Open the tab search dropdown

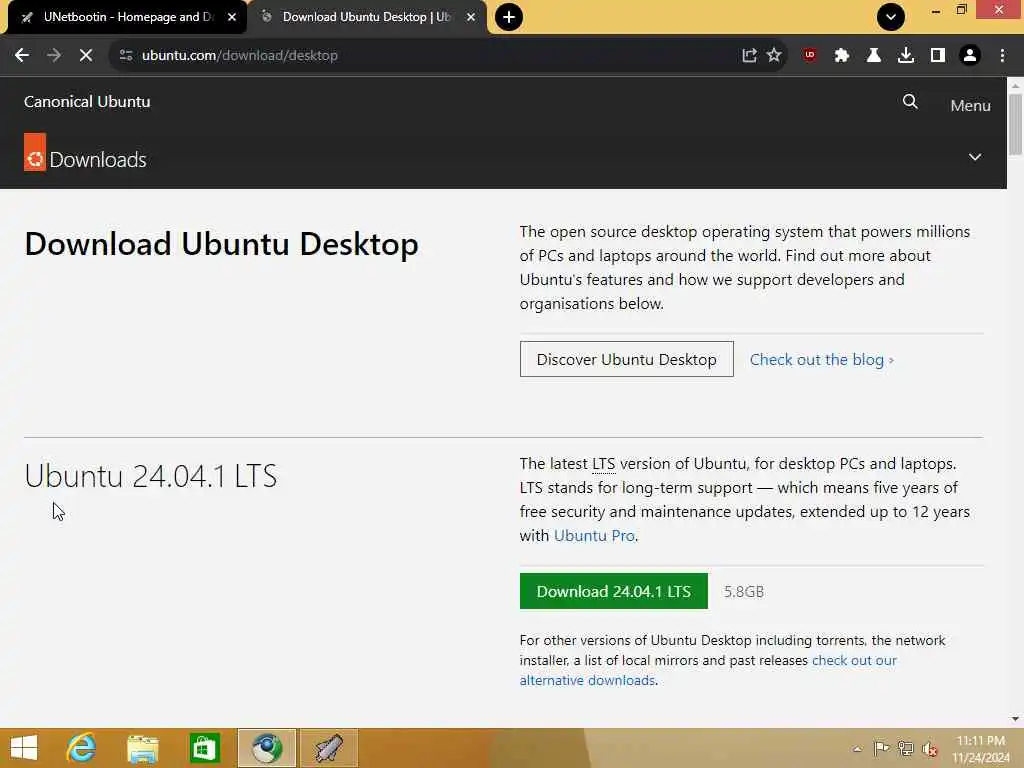(891, 17)
